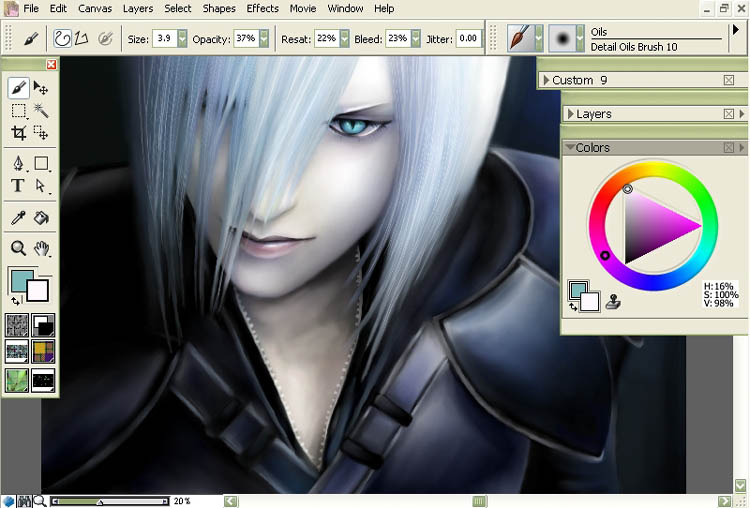Open the Pattern selector in toolbox
This screenshot has height=508, width=750.
pyautogui.click(x=17, y=352)
